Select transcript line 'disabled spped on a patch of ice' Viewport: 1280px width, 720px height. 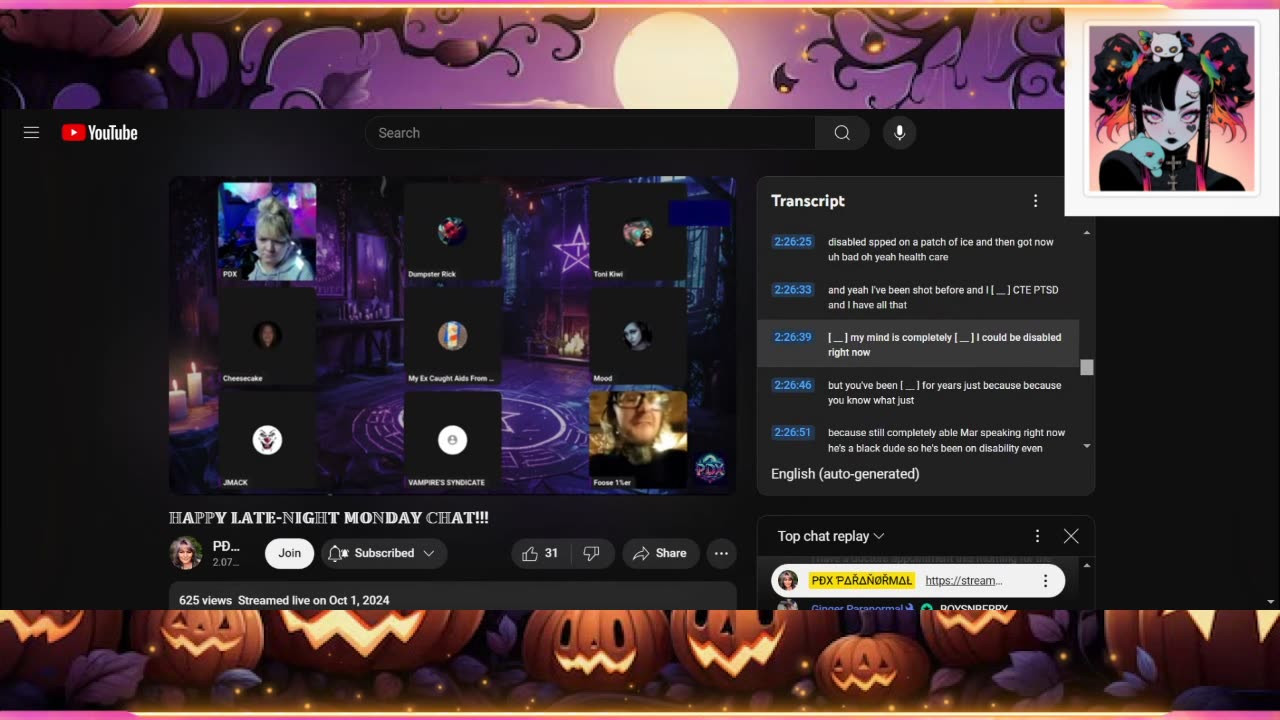click(940, 249)
